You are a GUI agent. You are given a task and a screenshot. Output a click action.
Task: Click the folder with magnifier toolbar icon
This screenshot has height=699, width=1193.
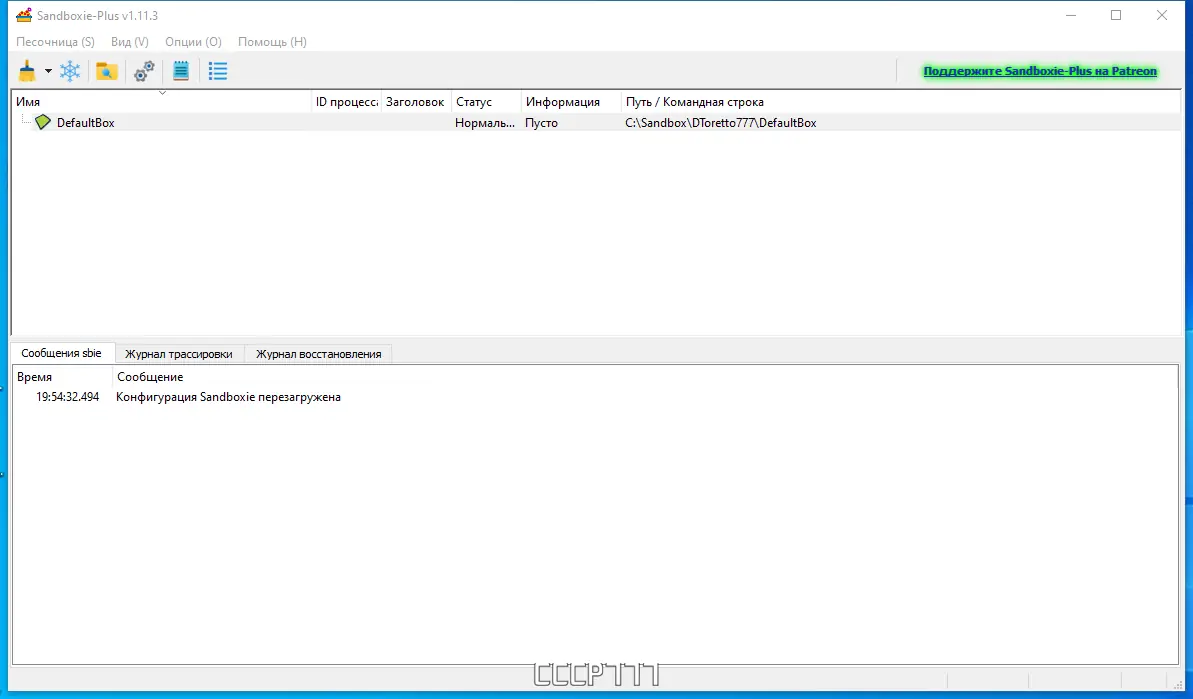click(x=107, y=71)
